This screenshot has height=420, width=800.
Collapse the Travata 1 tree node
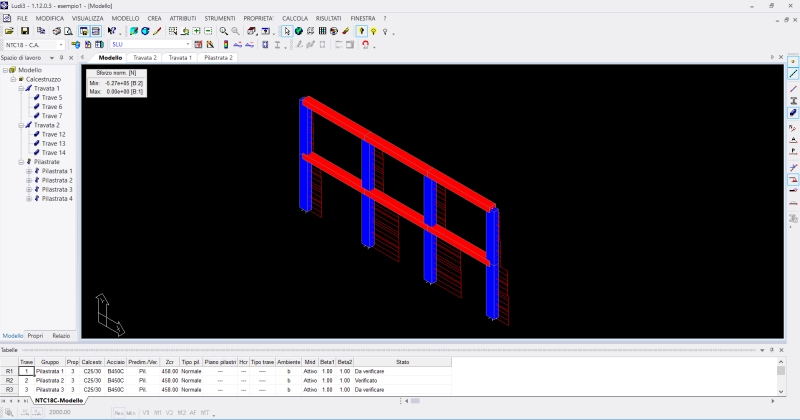pyautogui.click(x=22, y=88)
